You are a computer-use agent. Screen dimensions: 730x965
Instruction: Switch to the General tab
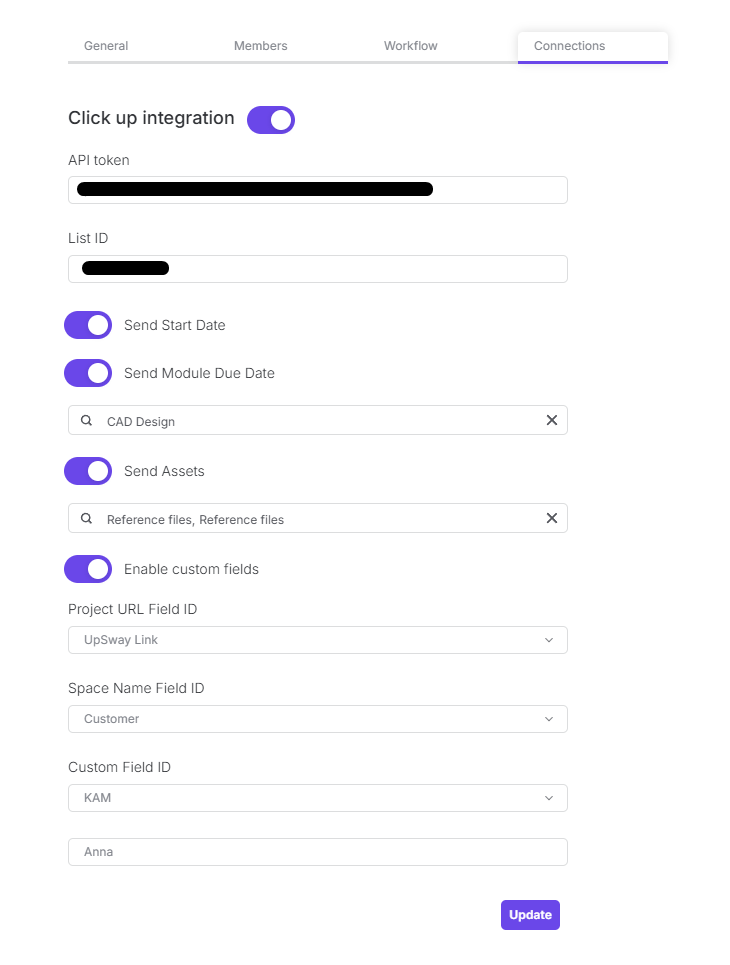coord(106,46)
